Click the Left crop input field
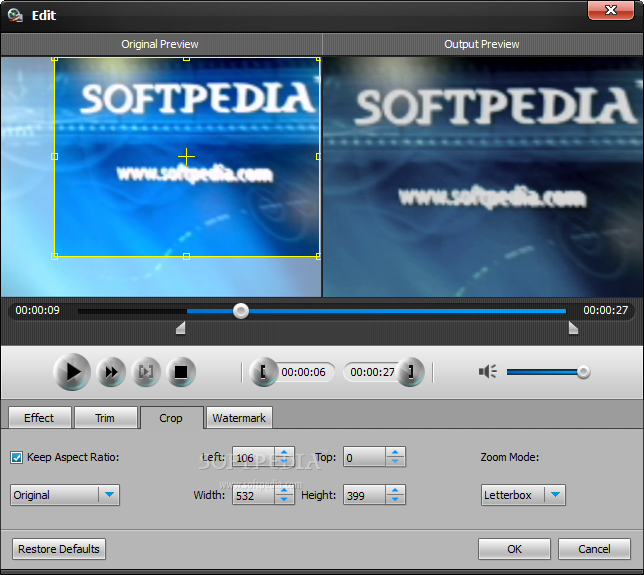Viewport: 644px width, 575px height. pos(254,457)
